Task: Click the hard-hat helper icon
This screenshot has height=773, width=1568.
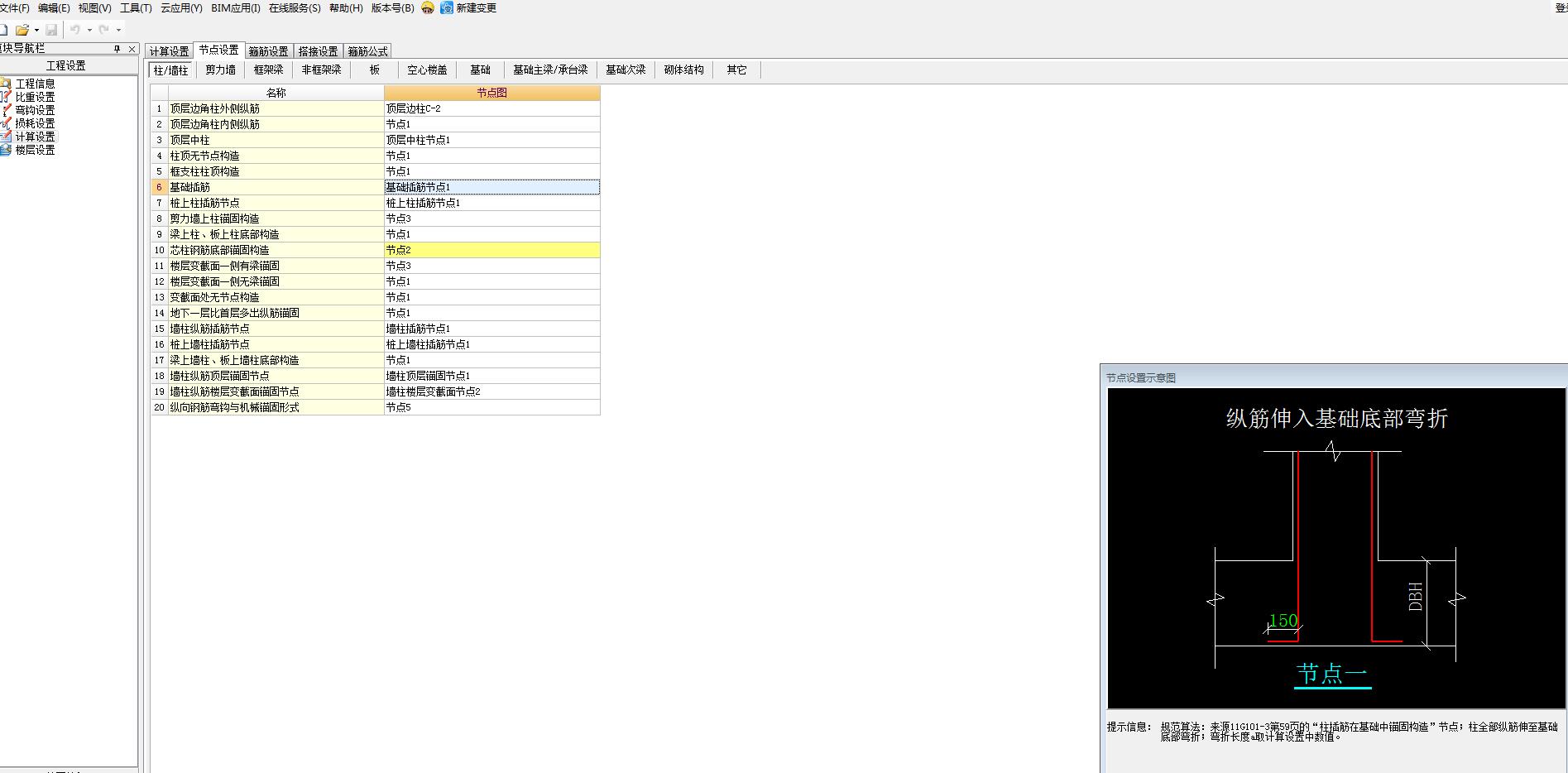Action: (428, 7)
